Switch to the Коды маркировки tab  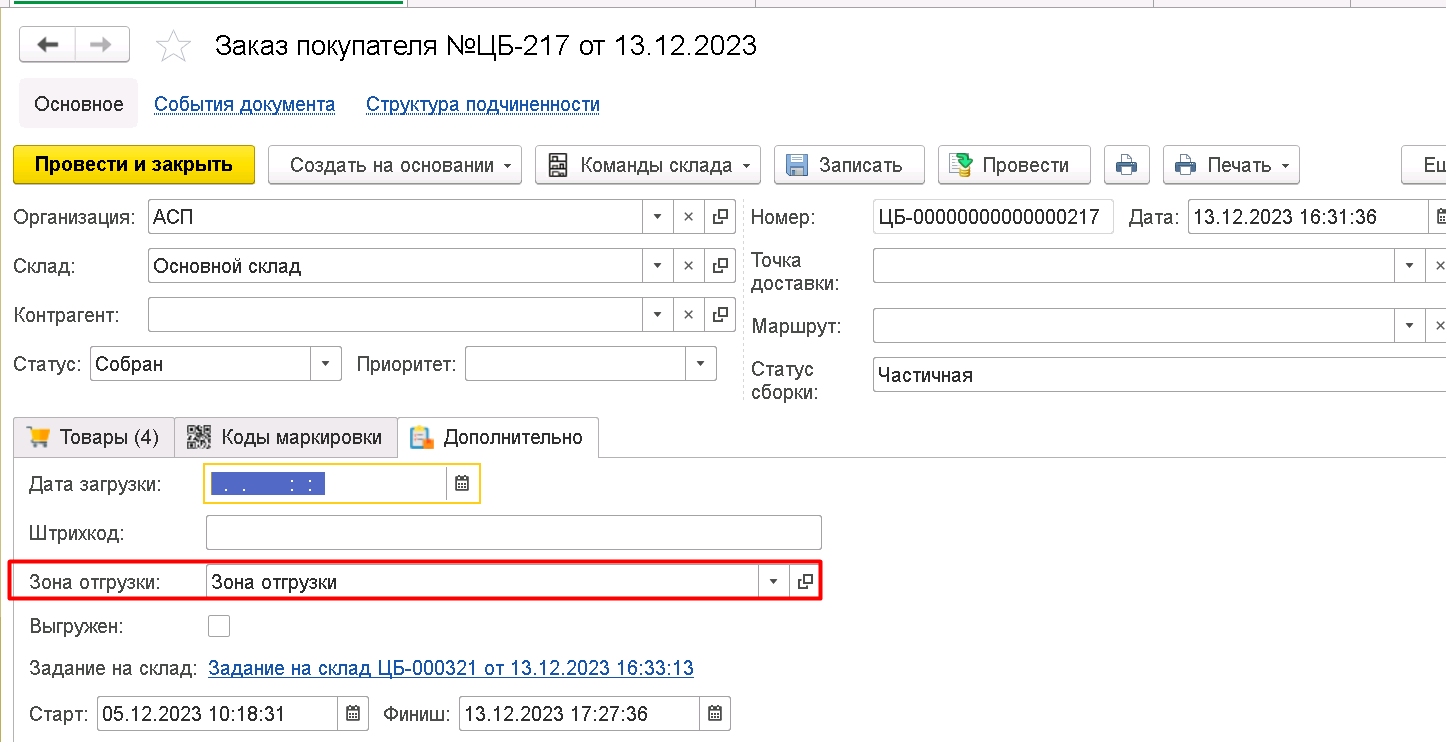pos(285,437)
